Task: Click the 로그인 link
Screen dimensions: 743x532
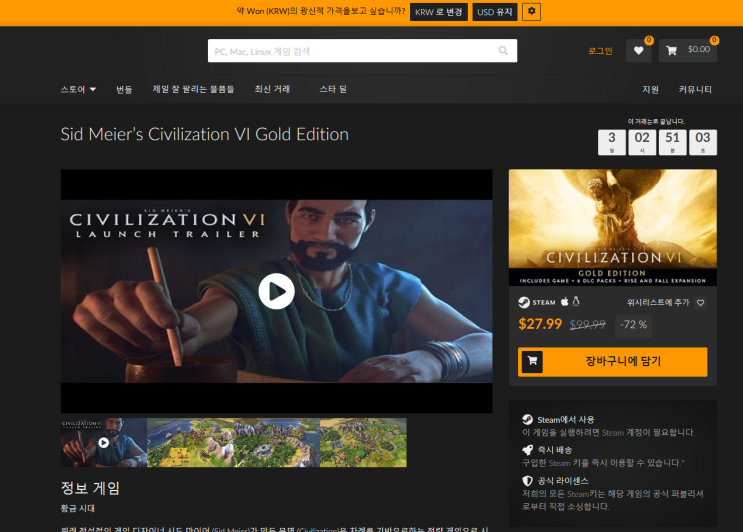Action: pyautogui.click(x=600, y=51)
